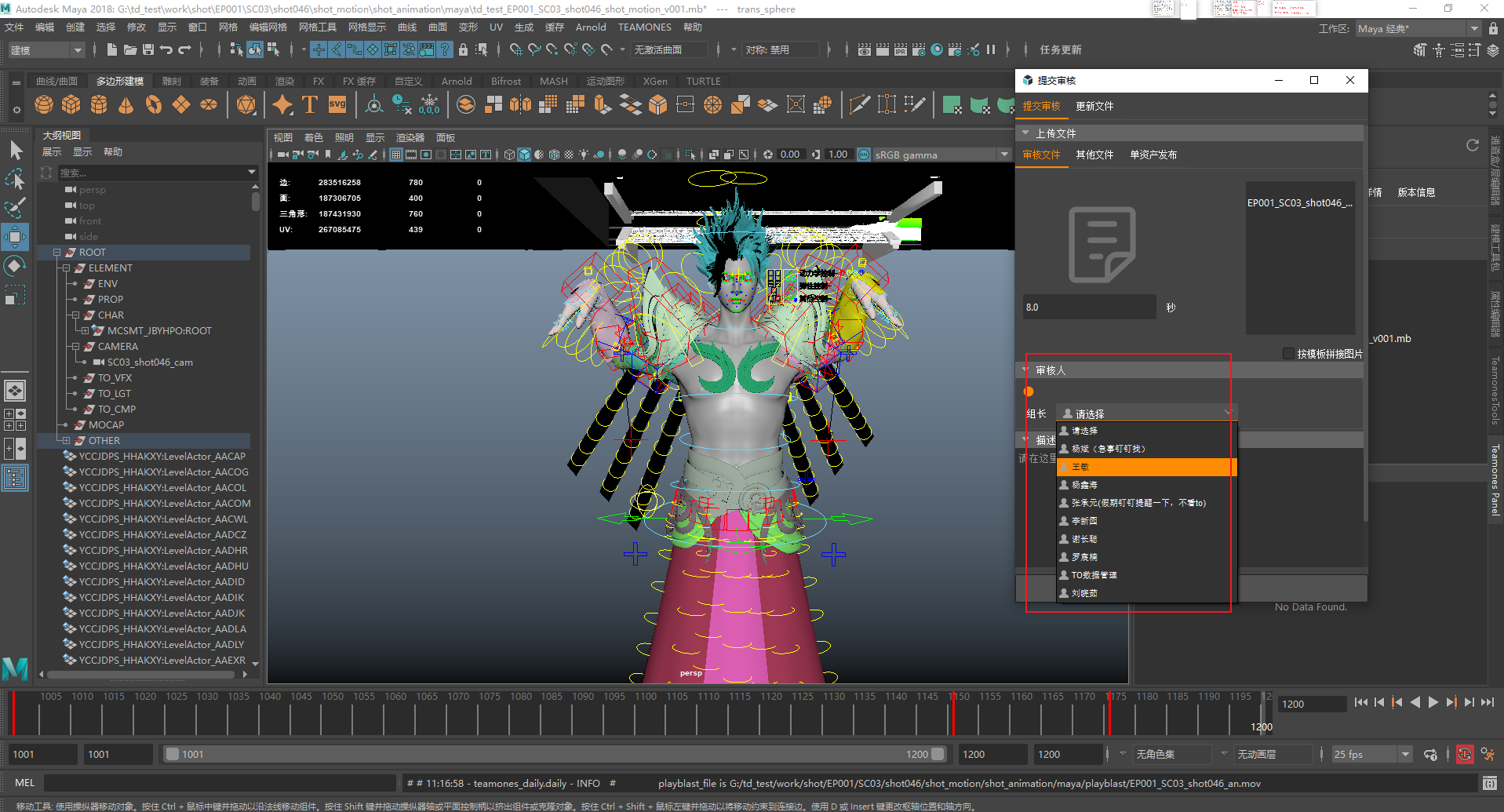The image size is (1504, 812).
Task: Choose the Move tool in toolbox
Action: coord(16,236)
